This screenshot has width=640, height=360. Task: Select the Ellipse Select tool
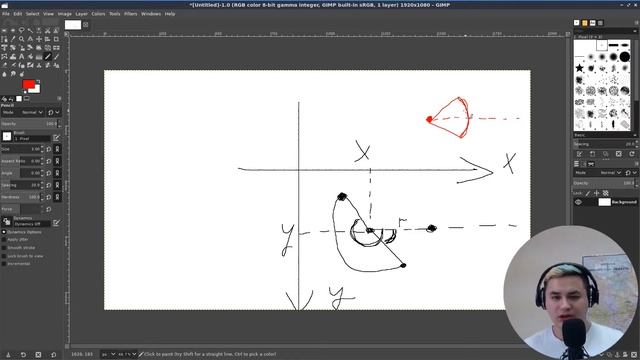click(x=13, y=30)
